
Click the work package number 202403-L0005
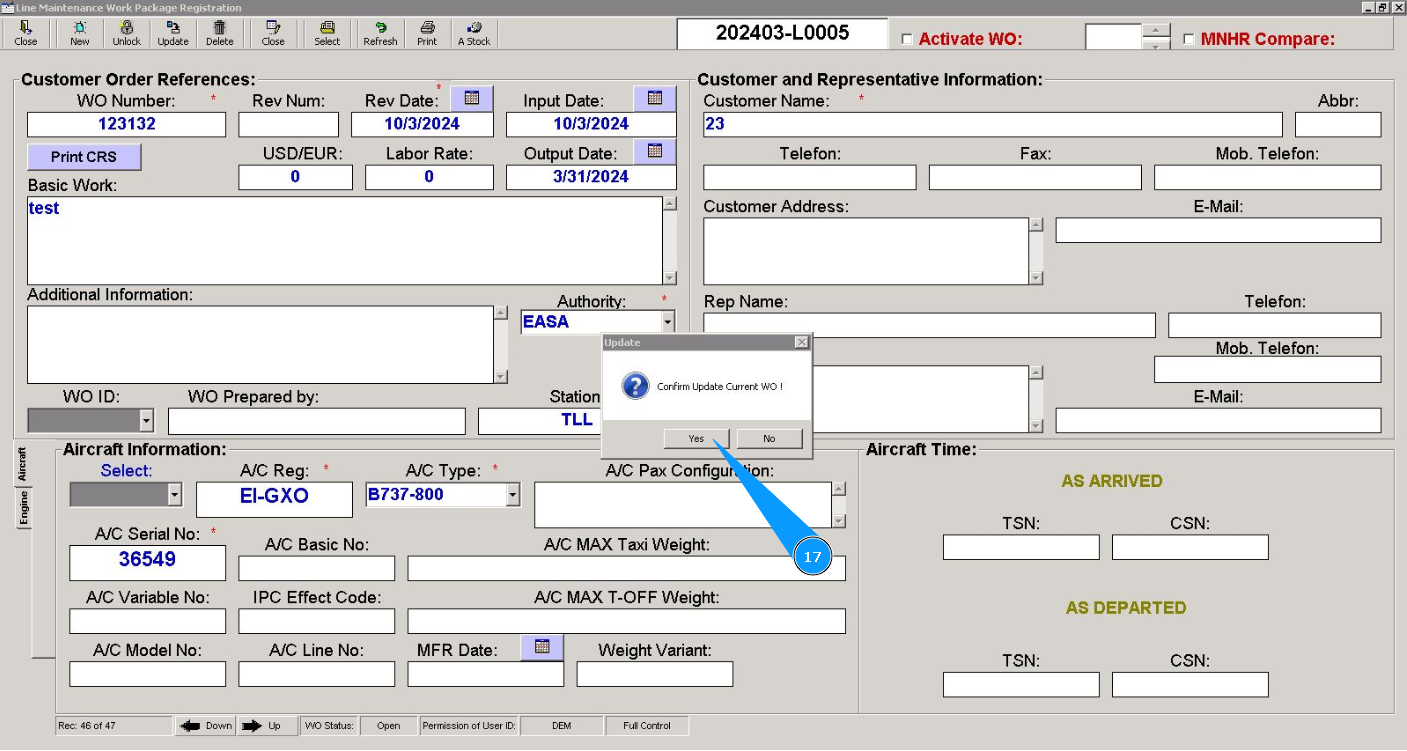(x=782, y=33)
